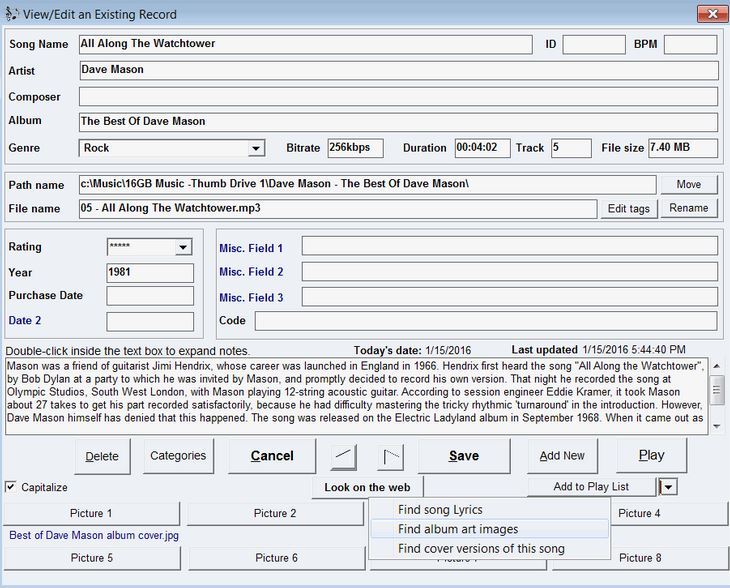
Task: Click the Misc. Field 1 input box
Action: [510, 246]
